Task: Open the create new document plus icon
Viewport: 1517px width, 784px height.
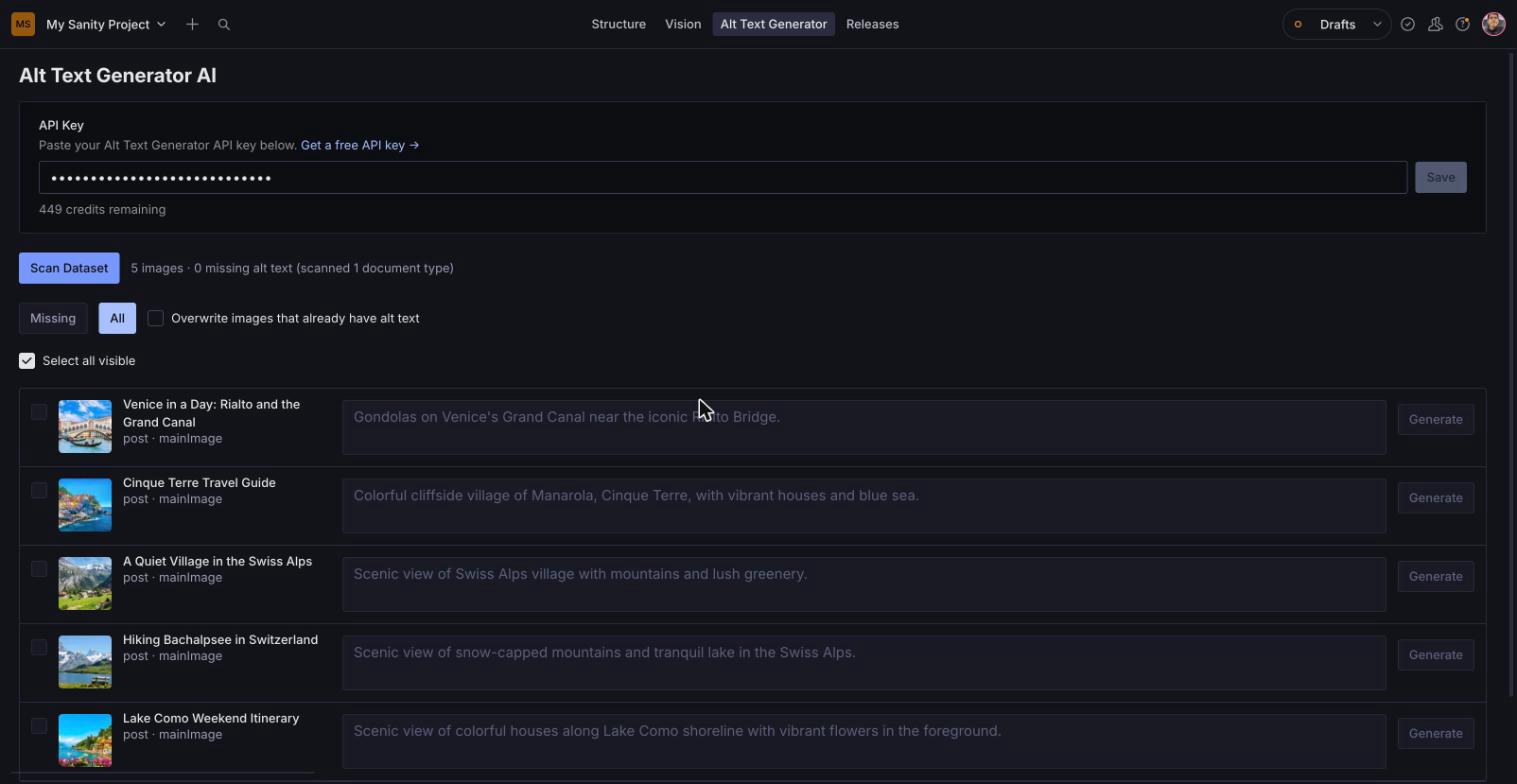Action: [192, 24]
